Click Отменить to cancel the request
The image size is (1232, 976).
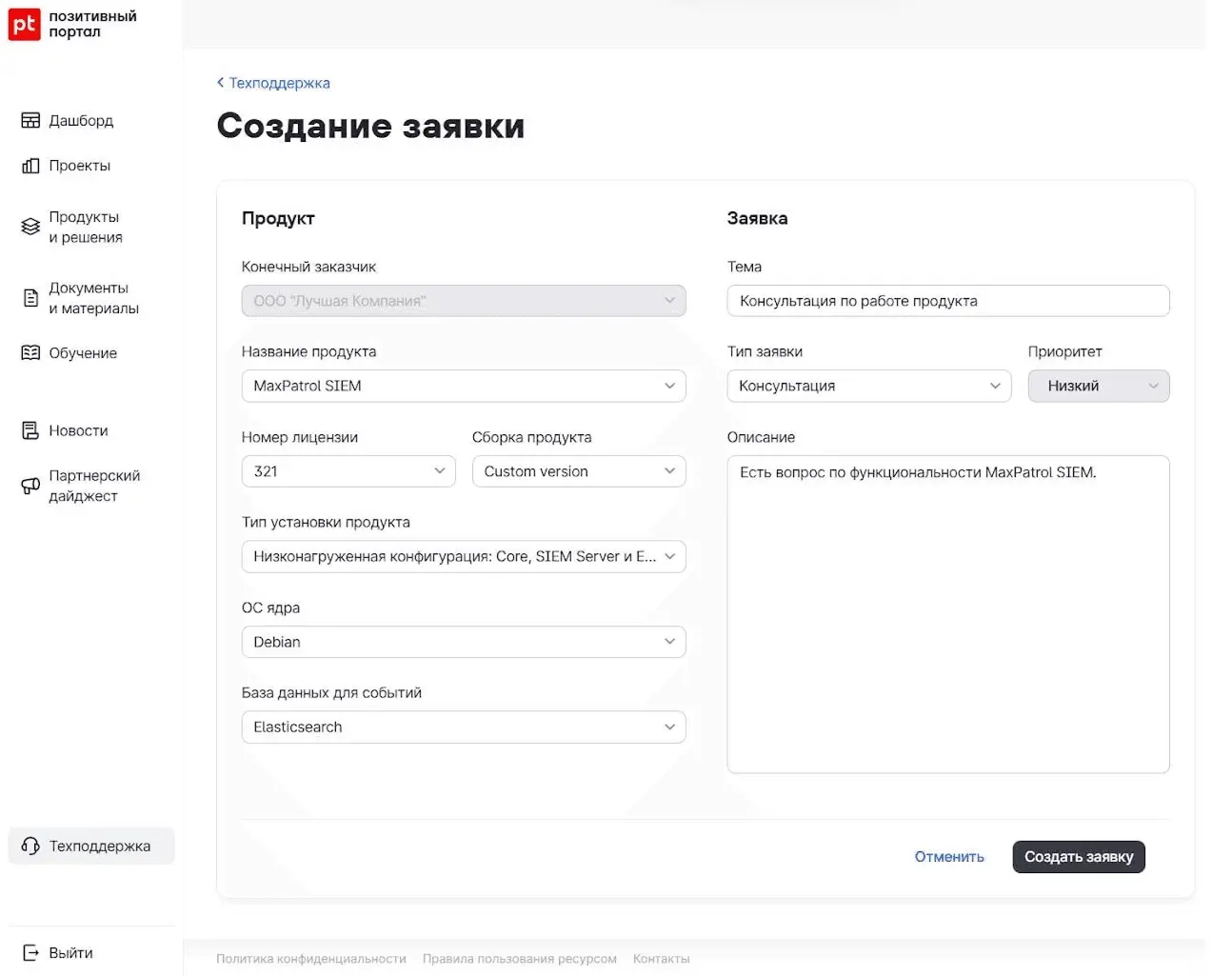click(949, 857)
